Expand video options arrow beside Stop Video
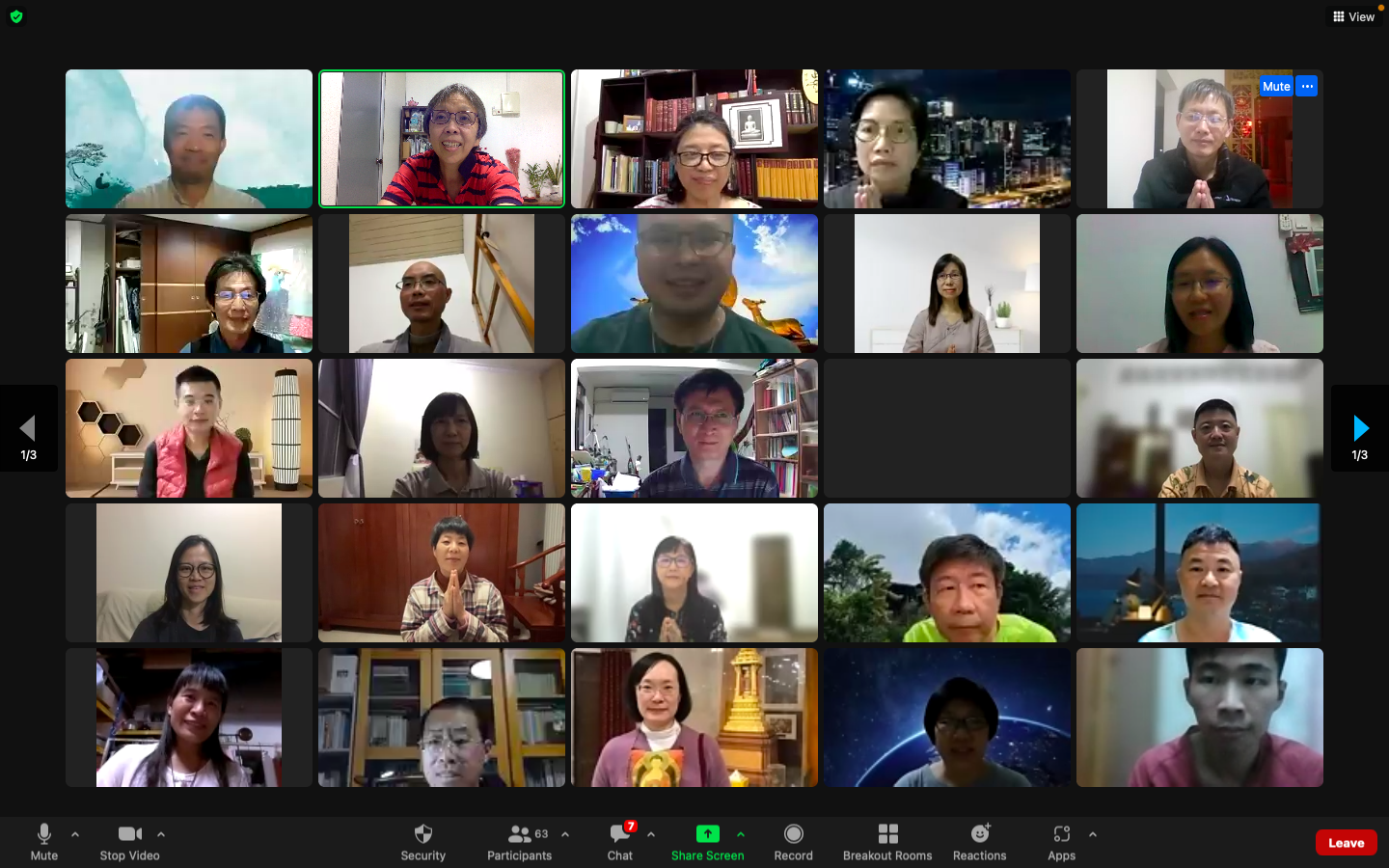 click(x=161, y=834)
